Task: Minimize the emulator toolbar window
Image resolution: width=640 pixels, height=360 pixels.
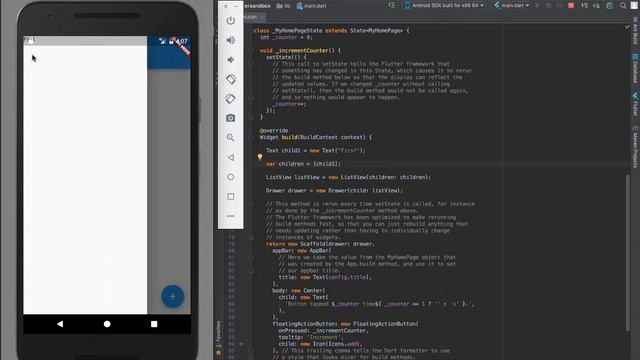Action: (x=236, y=6)
